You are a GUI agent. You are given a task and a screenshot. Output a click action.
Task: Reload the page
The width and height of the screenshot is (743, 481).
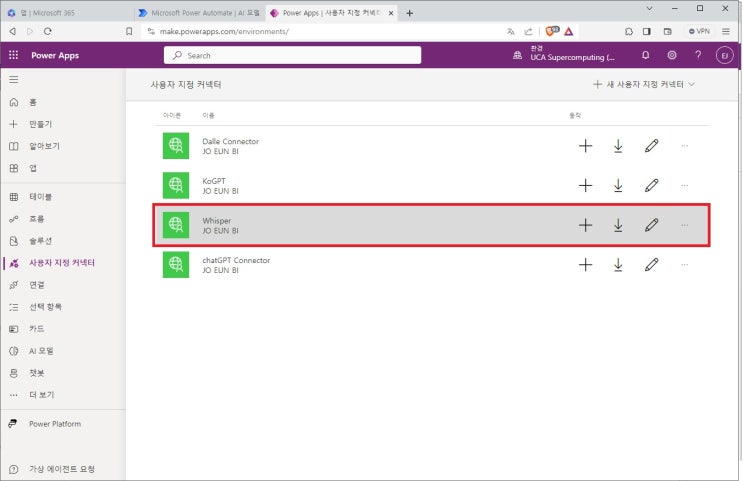click(x=47, y=31)
